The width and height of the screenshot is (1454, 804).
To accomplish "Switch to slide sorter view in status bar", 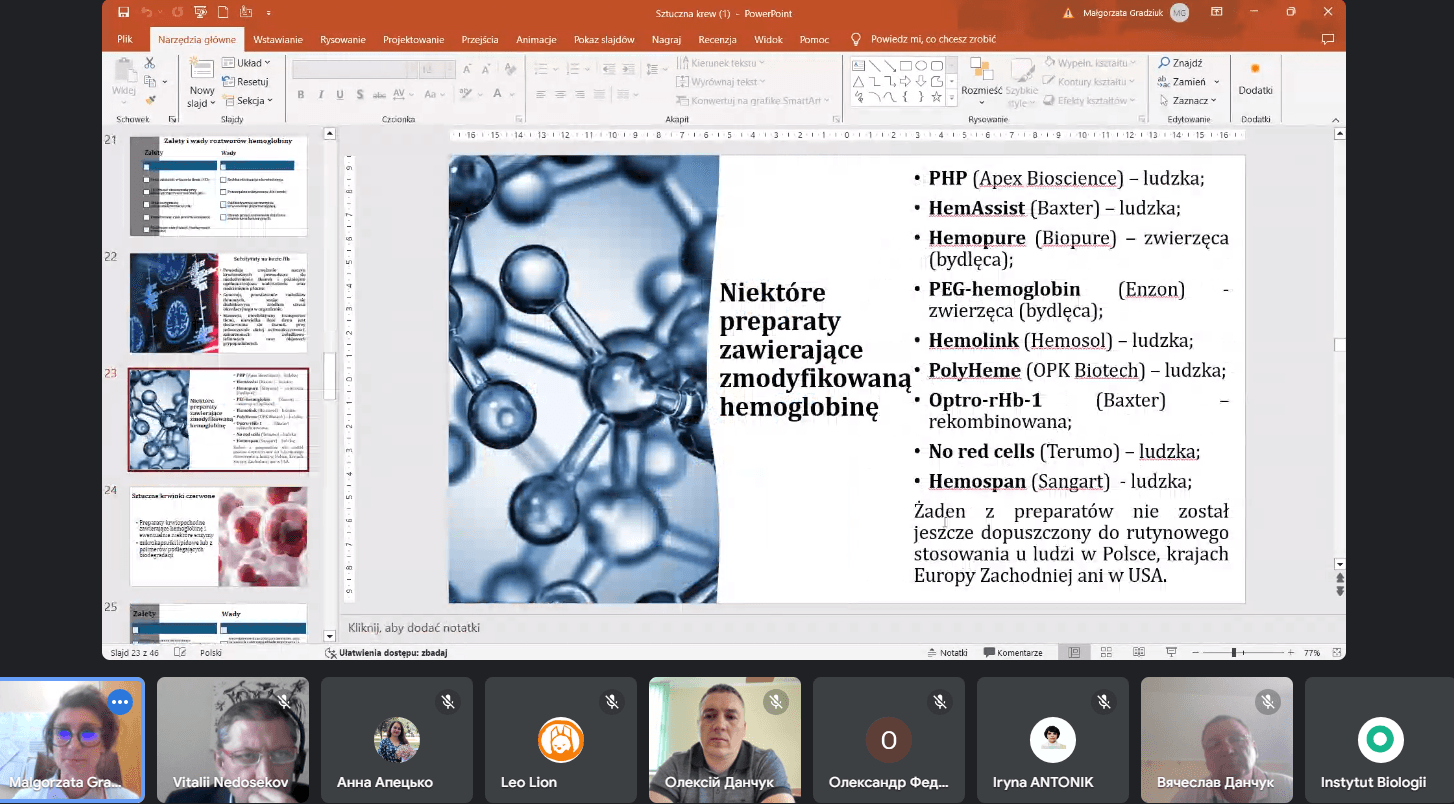I will pyautogui.click(x=1106, y=652).
